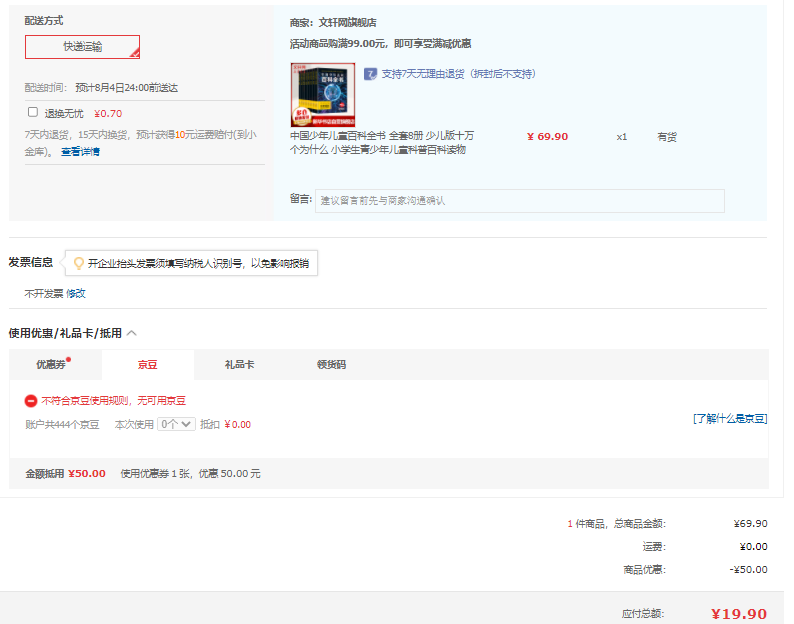Click the product price ¥ 69.90
Viewport: 794px width, 624px height.
click(x=547, y=136)
